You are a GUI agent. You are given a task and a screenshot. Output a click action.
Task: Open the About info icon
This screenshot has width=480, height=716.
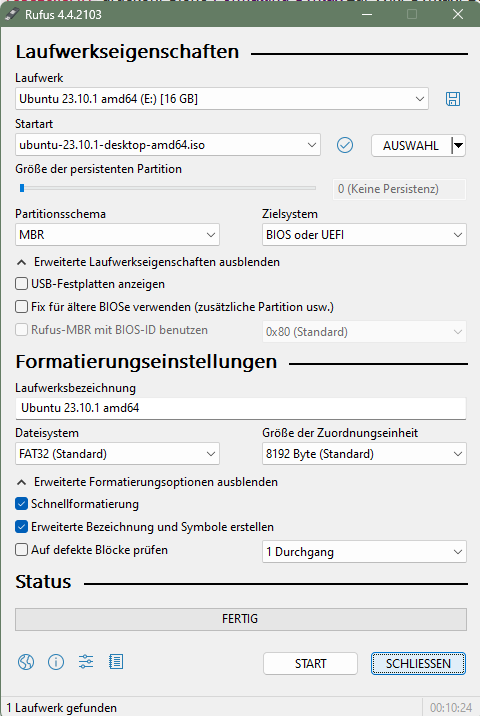[x=56, y=662]
